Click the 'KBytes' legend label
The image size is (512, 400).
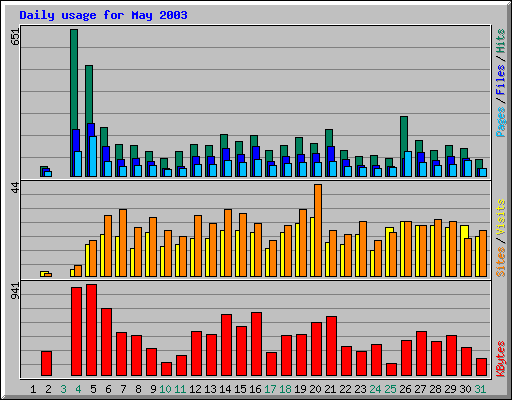click(x=501, y=359)
